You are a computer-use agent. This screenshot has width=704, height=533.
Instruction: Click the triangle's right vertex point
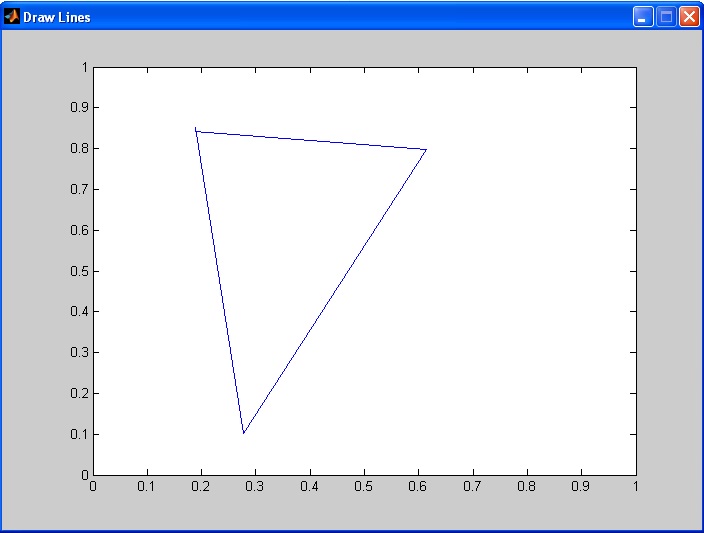(426, 150)
